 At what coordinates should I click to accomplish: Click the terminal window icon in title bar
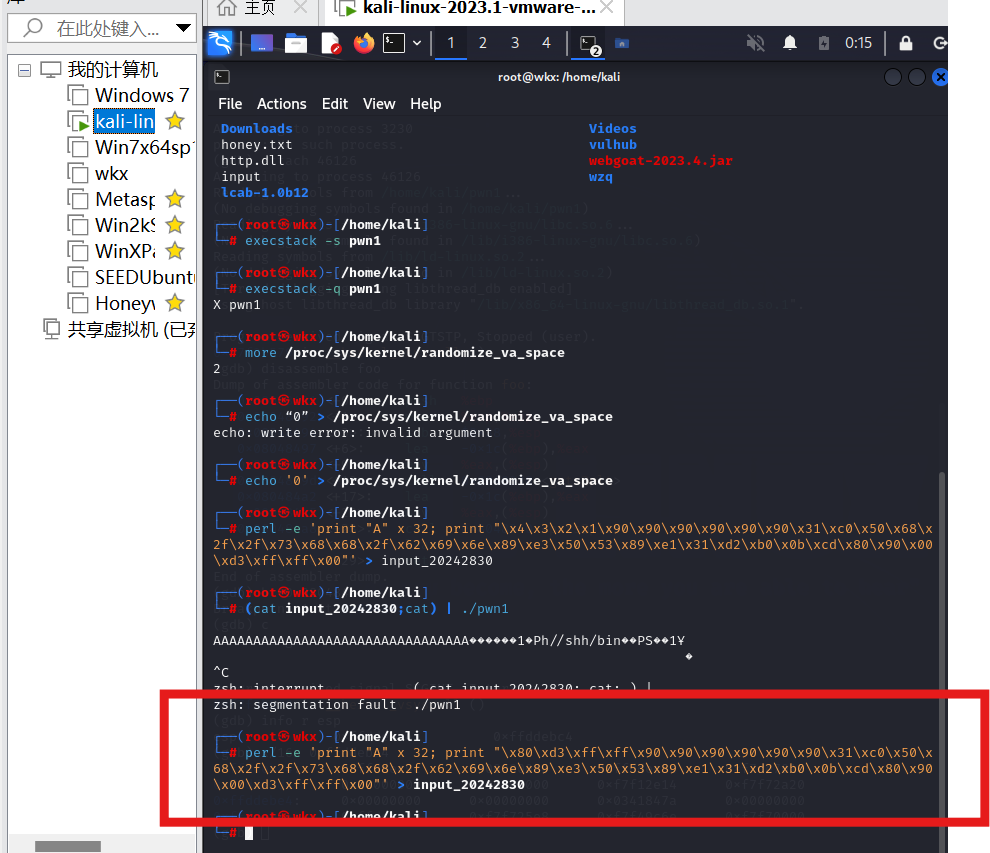[x=222, y=77]
